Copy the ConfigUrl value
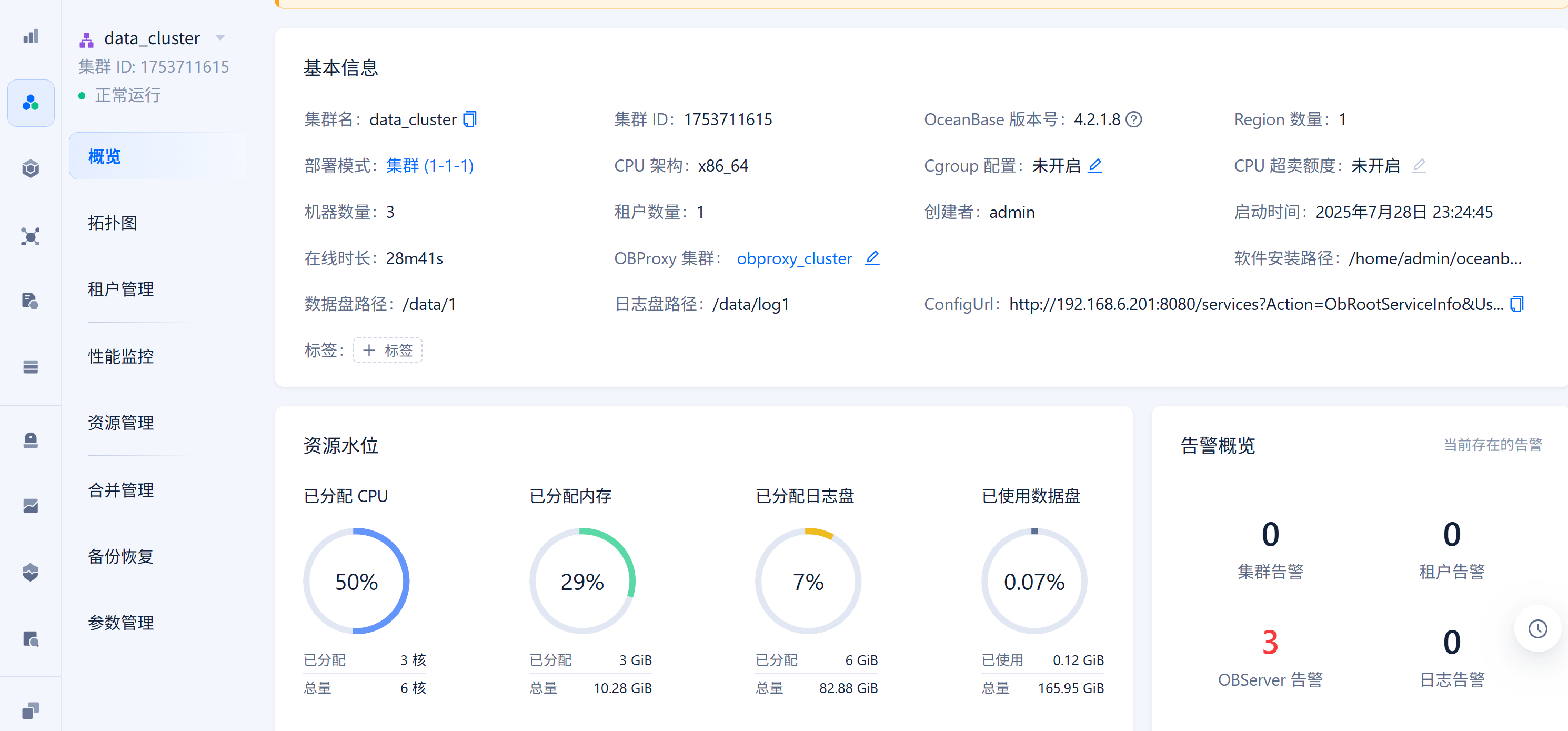 click(1517, 304)
